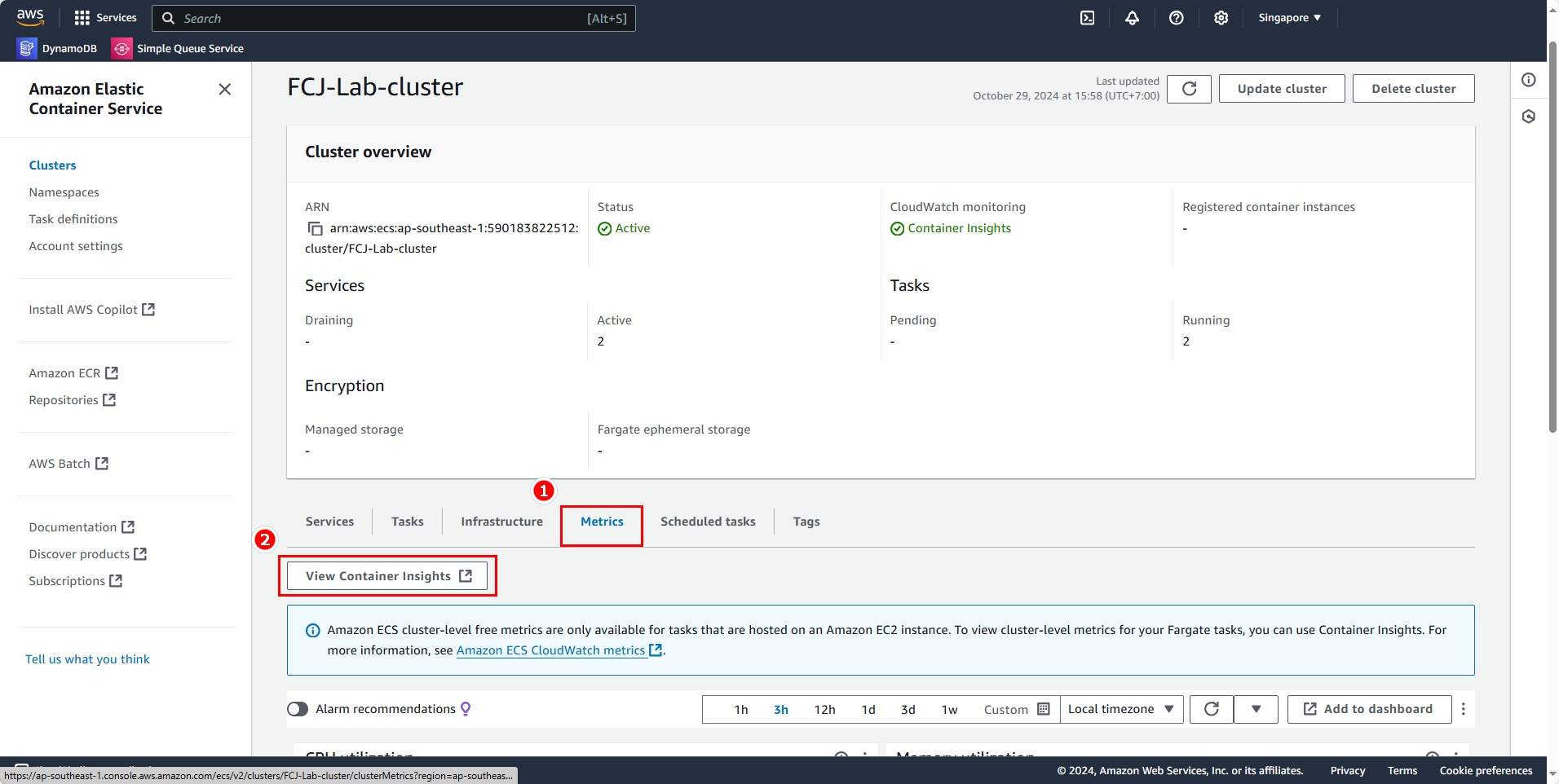Click the Delete cluster button
This screenshot has height=784, width=1559.
1413,89
